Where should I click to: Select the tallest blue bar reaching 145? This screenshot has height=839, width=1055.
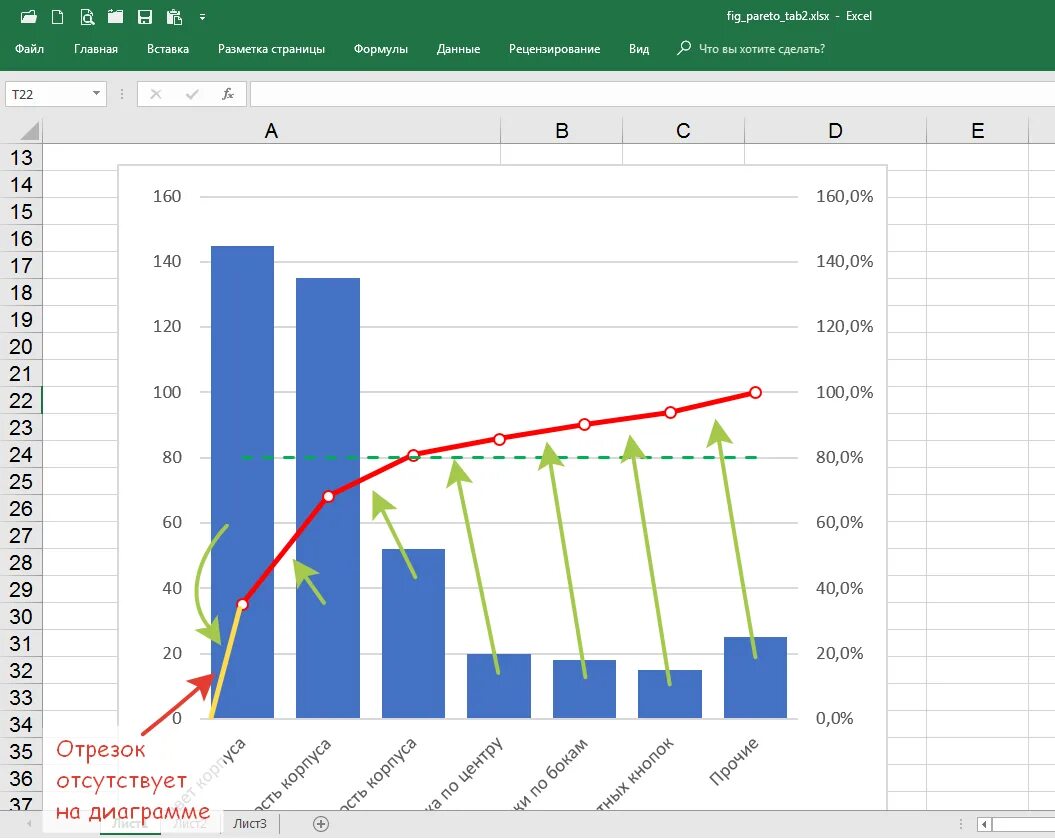242,482
